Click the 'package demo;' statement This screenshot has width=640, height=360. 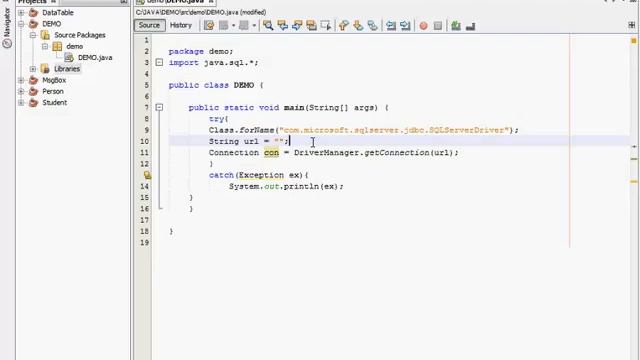pos(201,51)
